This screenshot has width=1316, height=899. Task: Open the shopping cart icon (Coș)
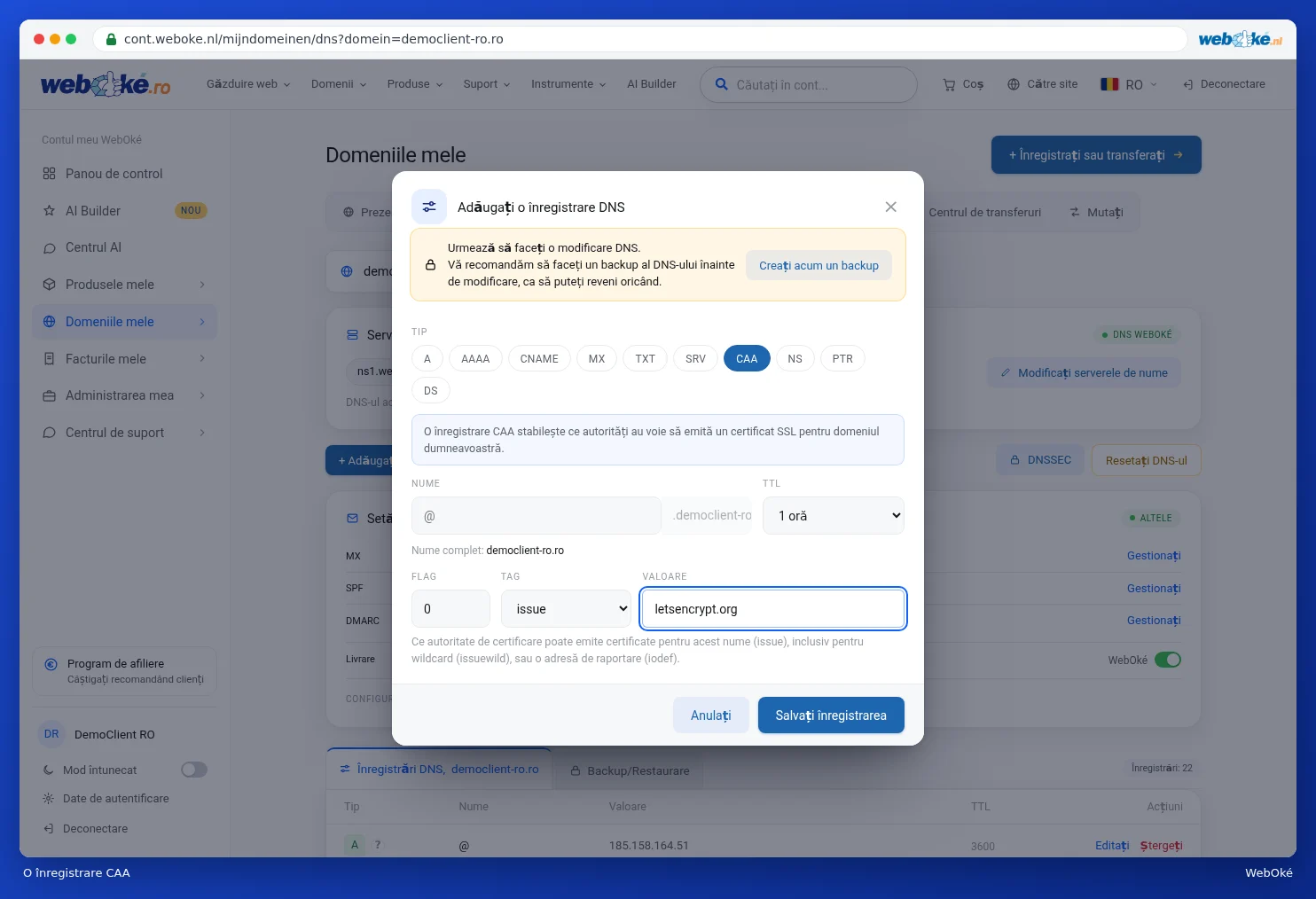tap(949, 84)
